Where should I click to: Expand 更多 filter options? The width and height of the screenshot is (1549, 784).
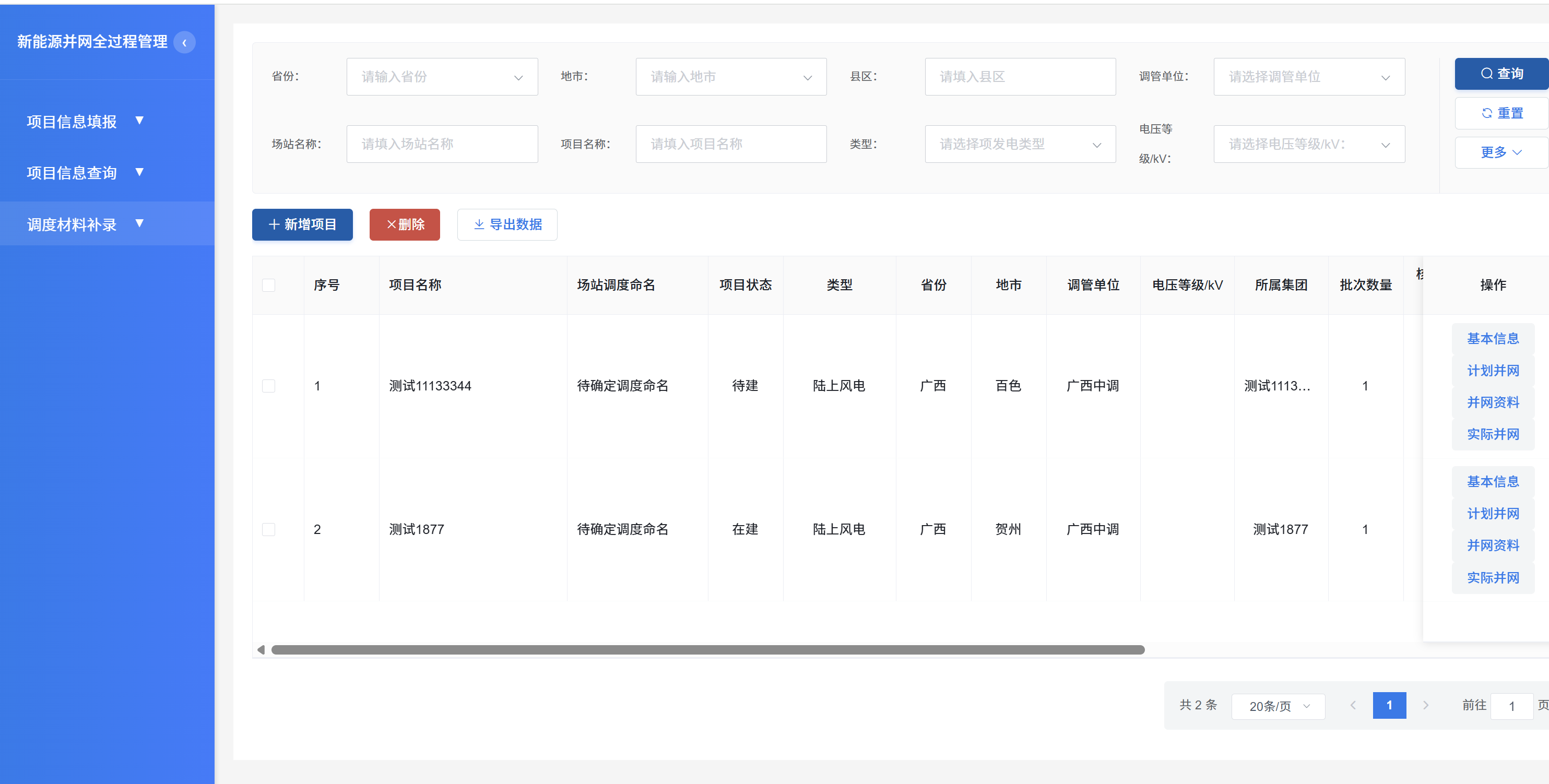coord(1501,153)
